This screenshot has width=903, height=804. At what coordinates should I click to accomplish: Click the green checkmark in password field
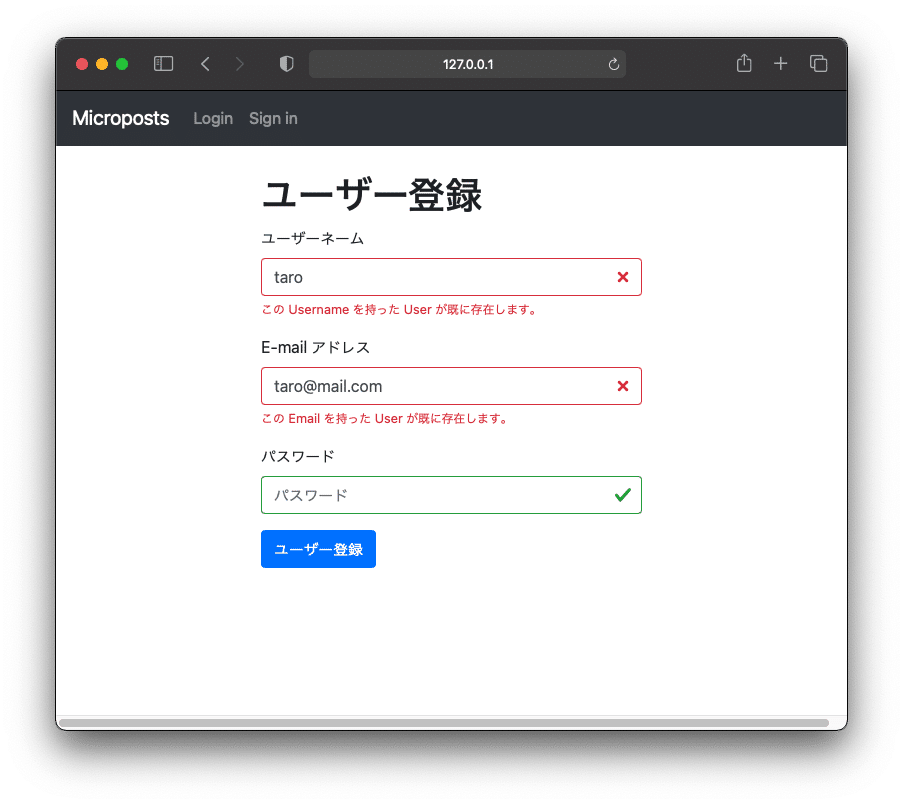(x=623, y=495)
